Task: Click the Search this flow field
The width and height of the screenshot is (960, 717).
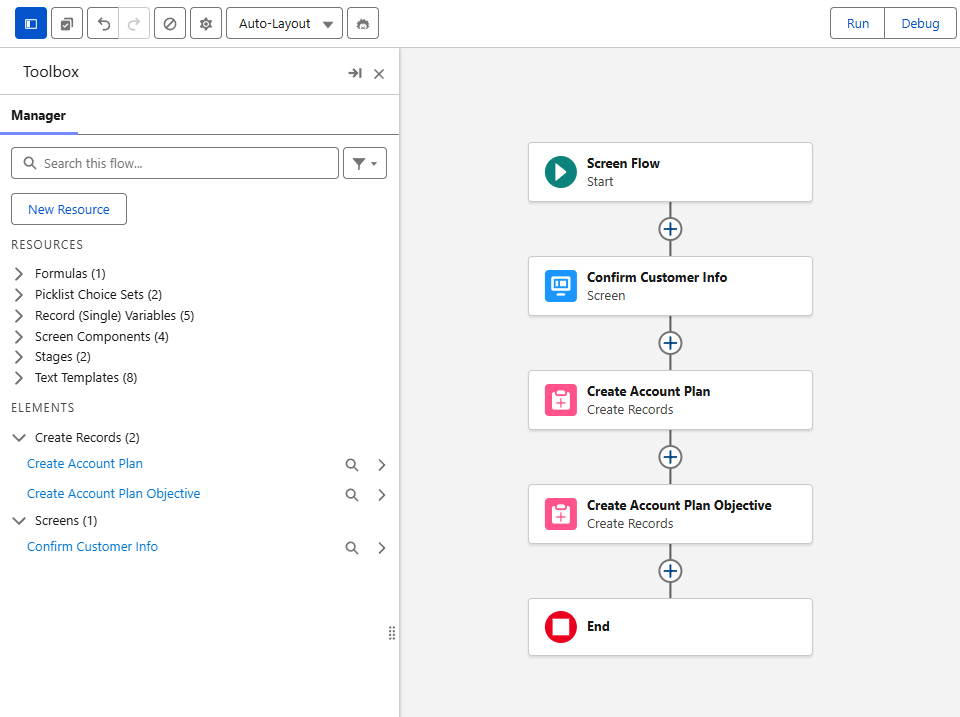Action: point(175,163)
